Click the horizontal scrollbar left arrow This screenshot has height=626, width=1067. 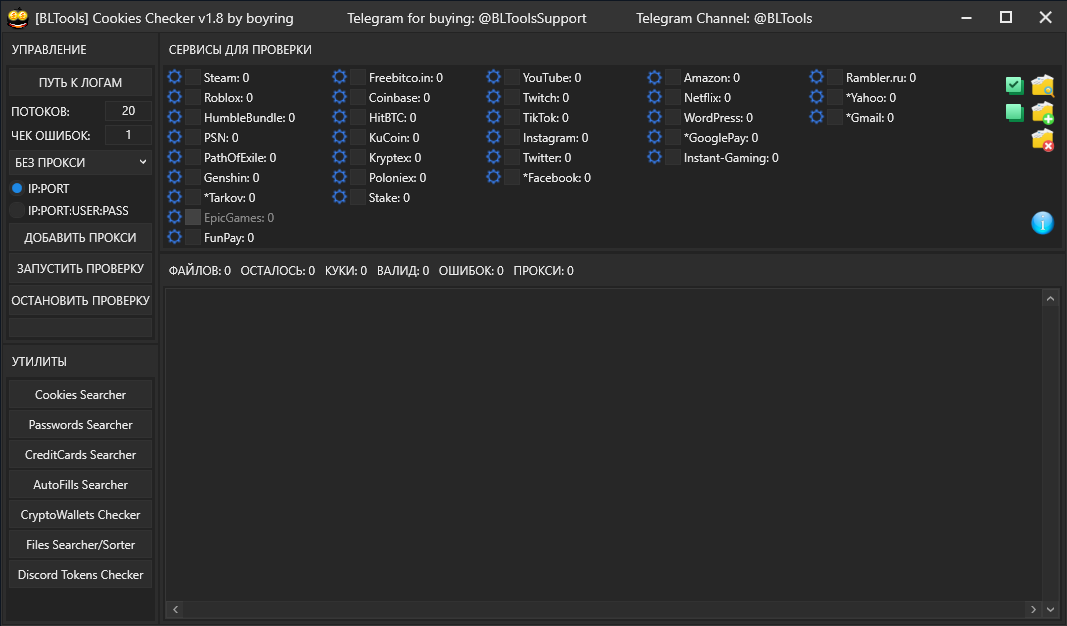pos(176,609)
